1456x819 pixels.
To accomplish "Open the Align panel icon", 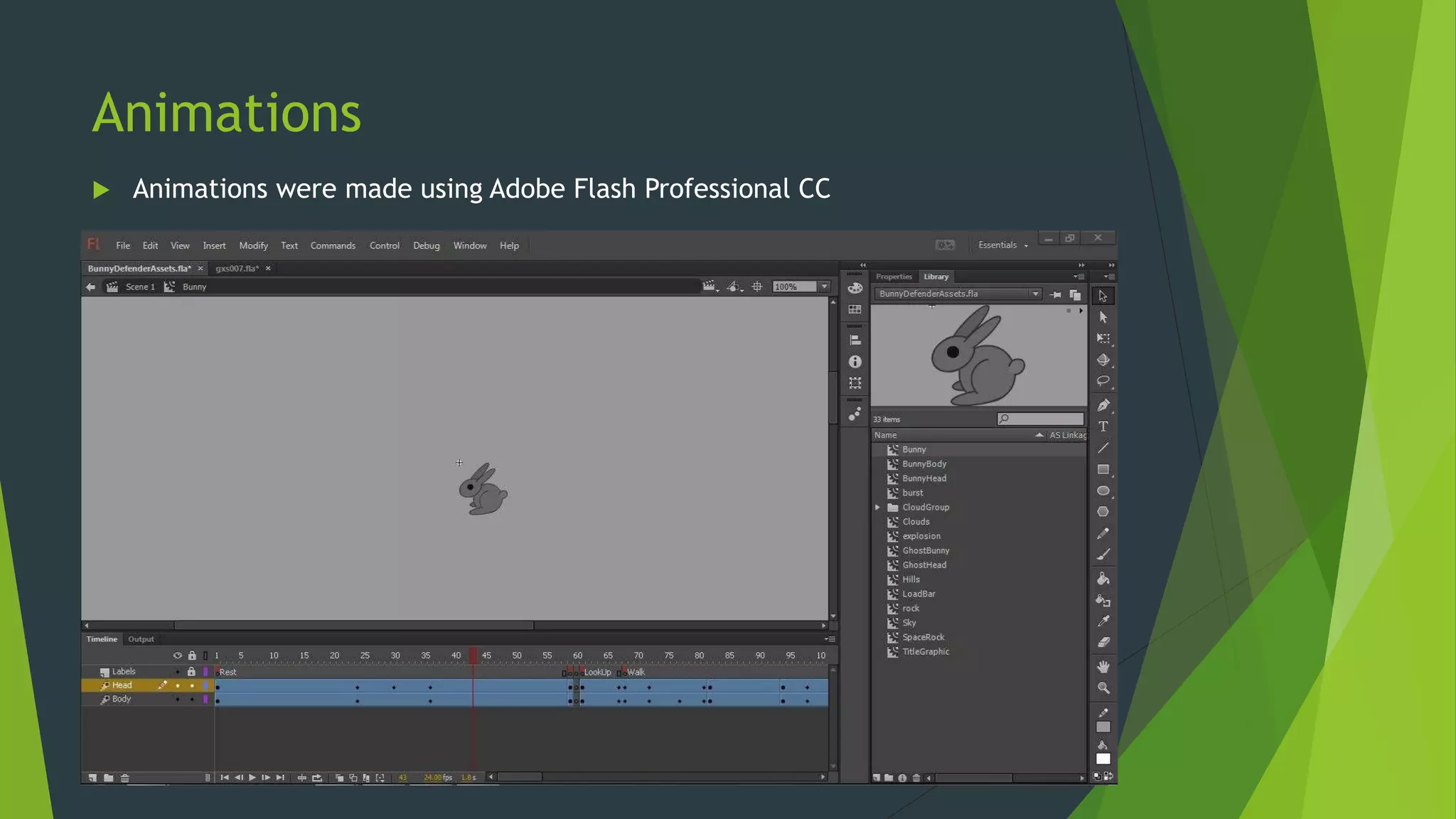I will pos(855,340).
